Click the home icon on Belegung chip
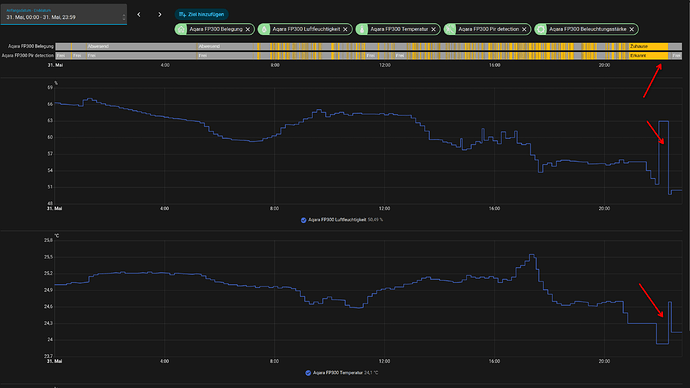 coord(181,29)
